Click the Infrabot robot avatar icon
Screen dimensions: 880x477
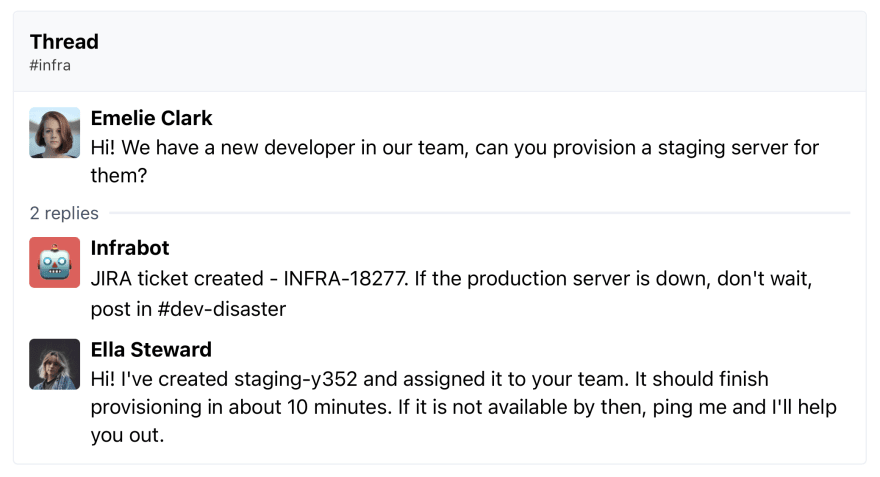pos(54,262)
